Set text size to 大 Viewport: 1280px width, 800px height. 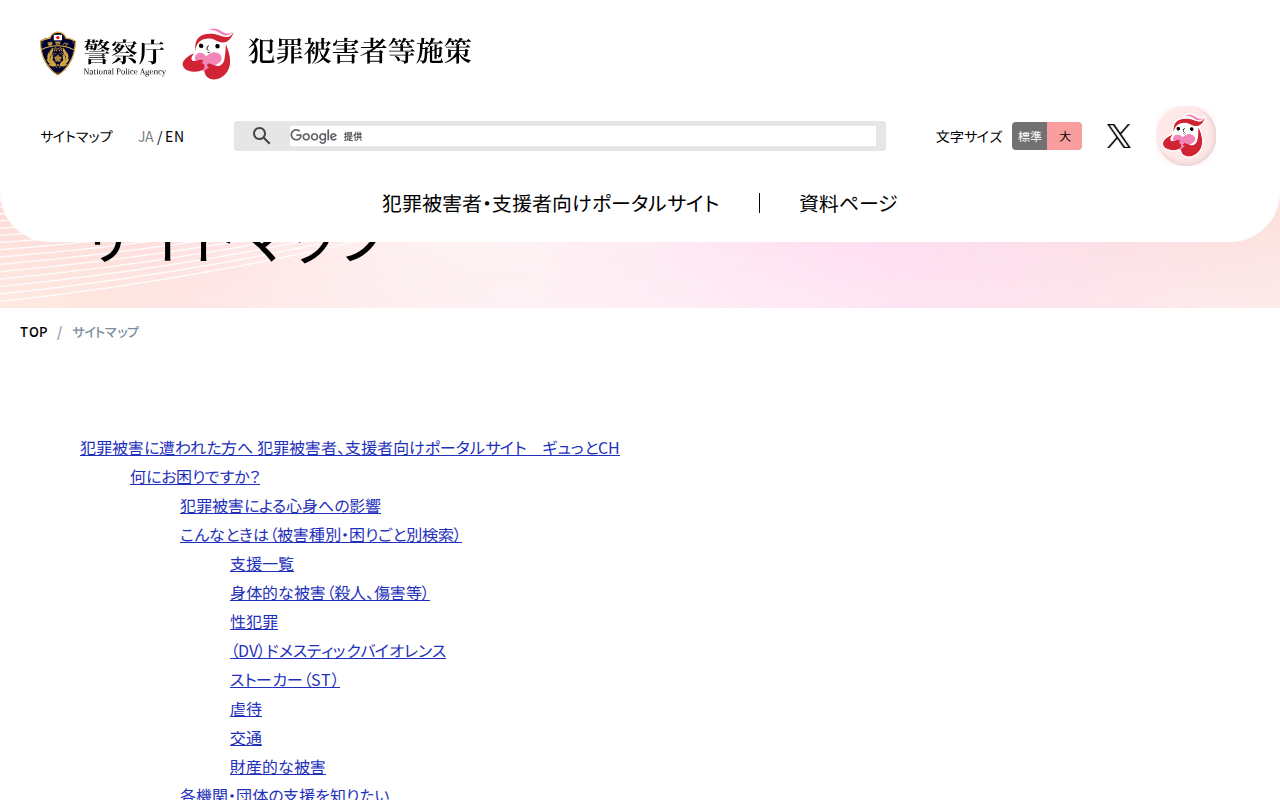[1065, 136]
